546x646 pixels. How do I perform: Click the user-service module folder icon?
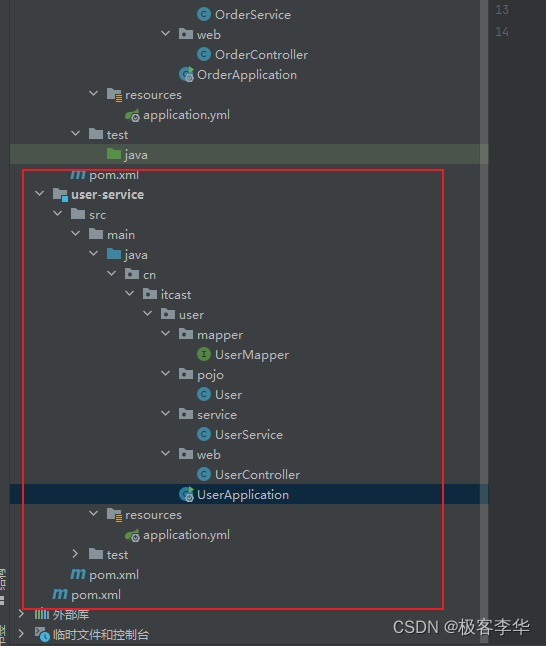(60, 194)
